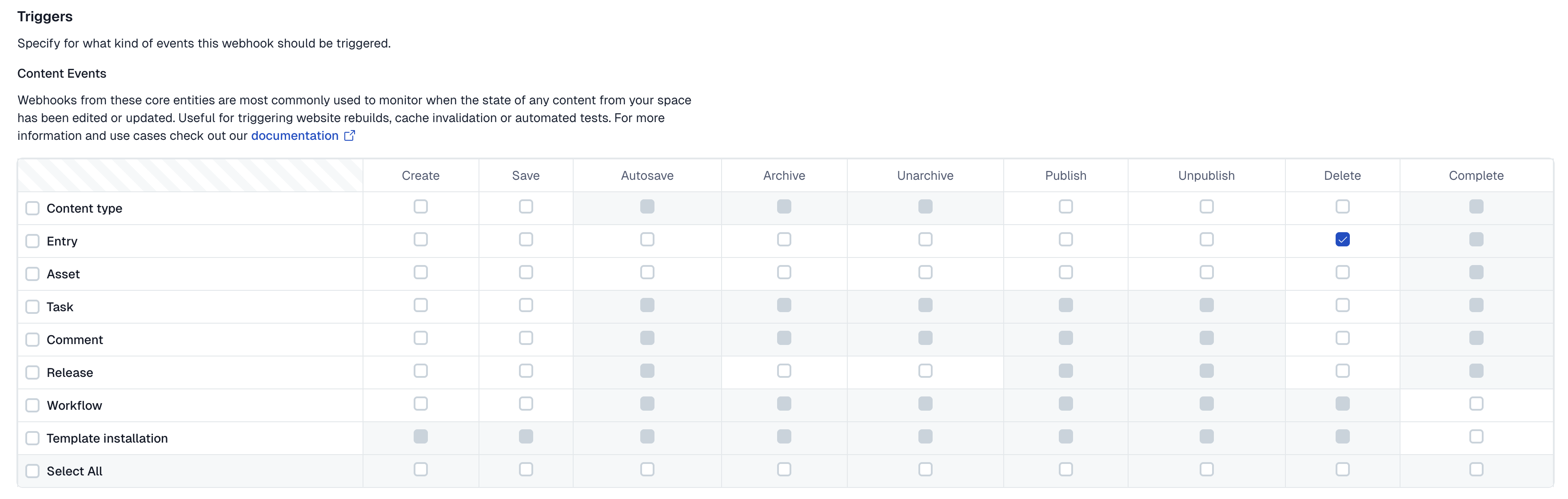This screenshot has width=1568, height=499.
Task: Check Release Unarchive checkbox
Action: click(925, 371)
